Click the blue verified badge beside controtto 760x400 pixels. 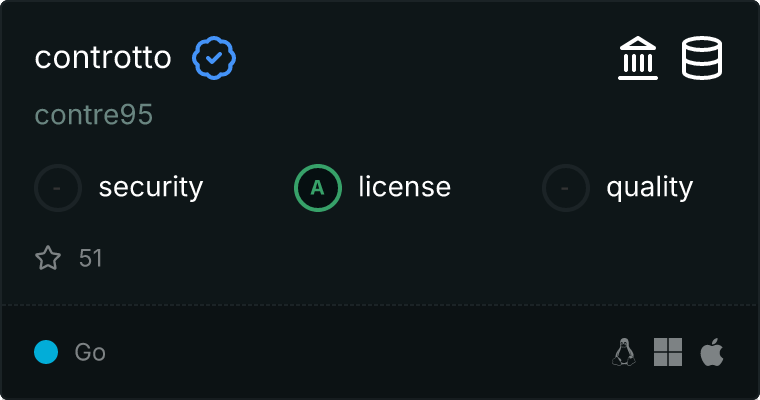click(x=214, y=58)
